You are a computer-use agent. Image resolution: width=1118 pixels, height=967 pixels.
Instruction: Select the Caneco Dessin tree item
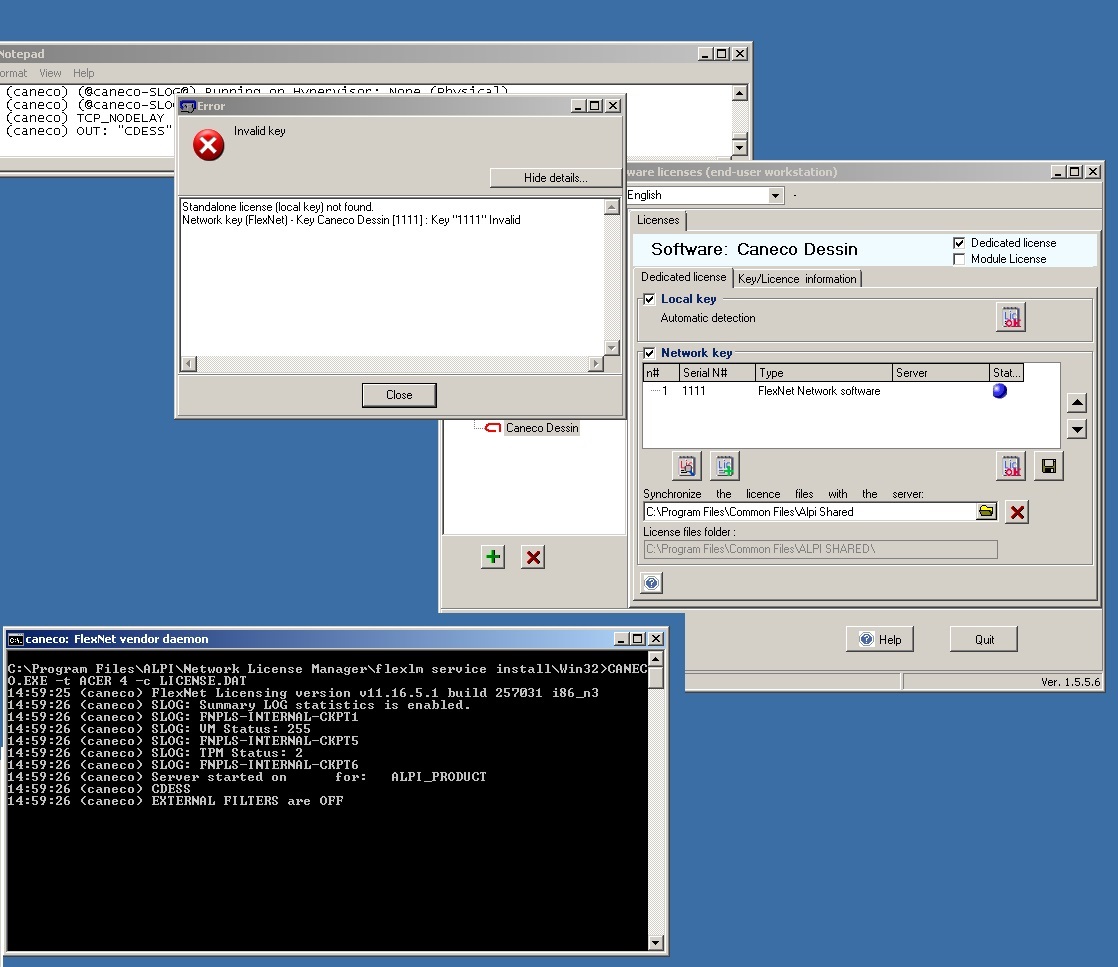click(542, 428)
